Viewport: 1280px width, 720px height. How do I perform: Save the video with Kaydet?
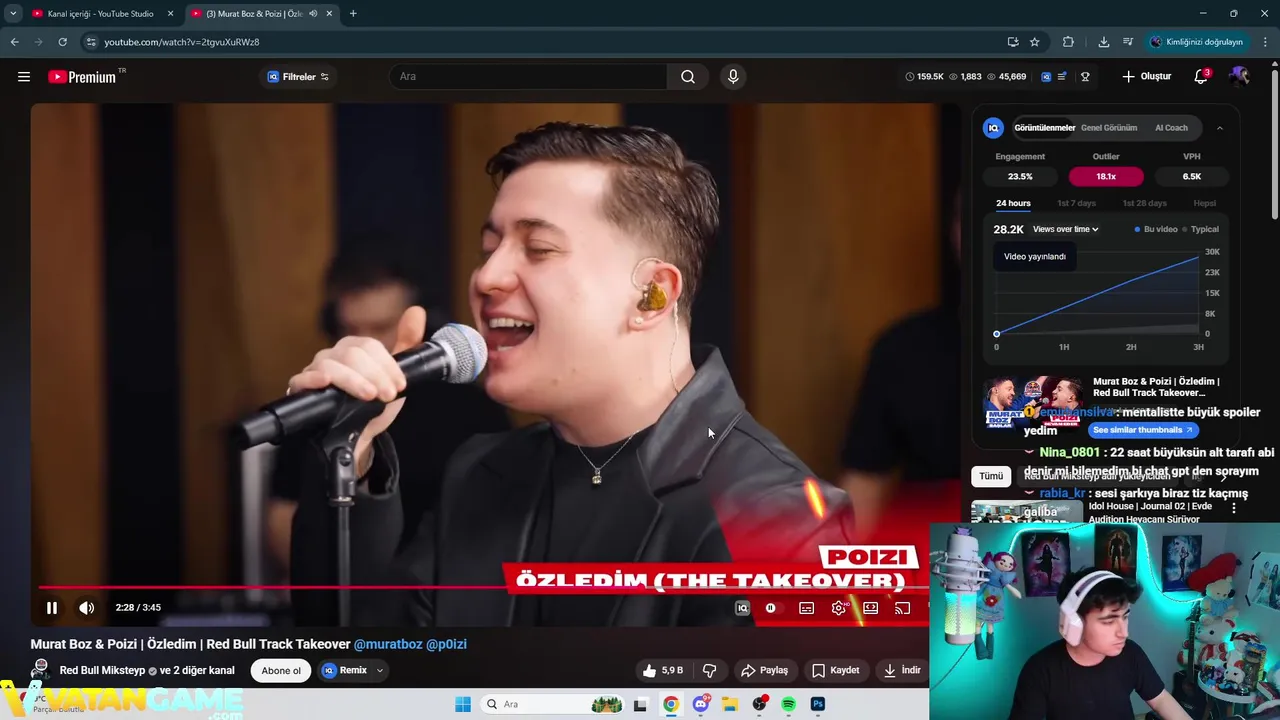[836, 670]
